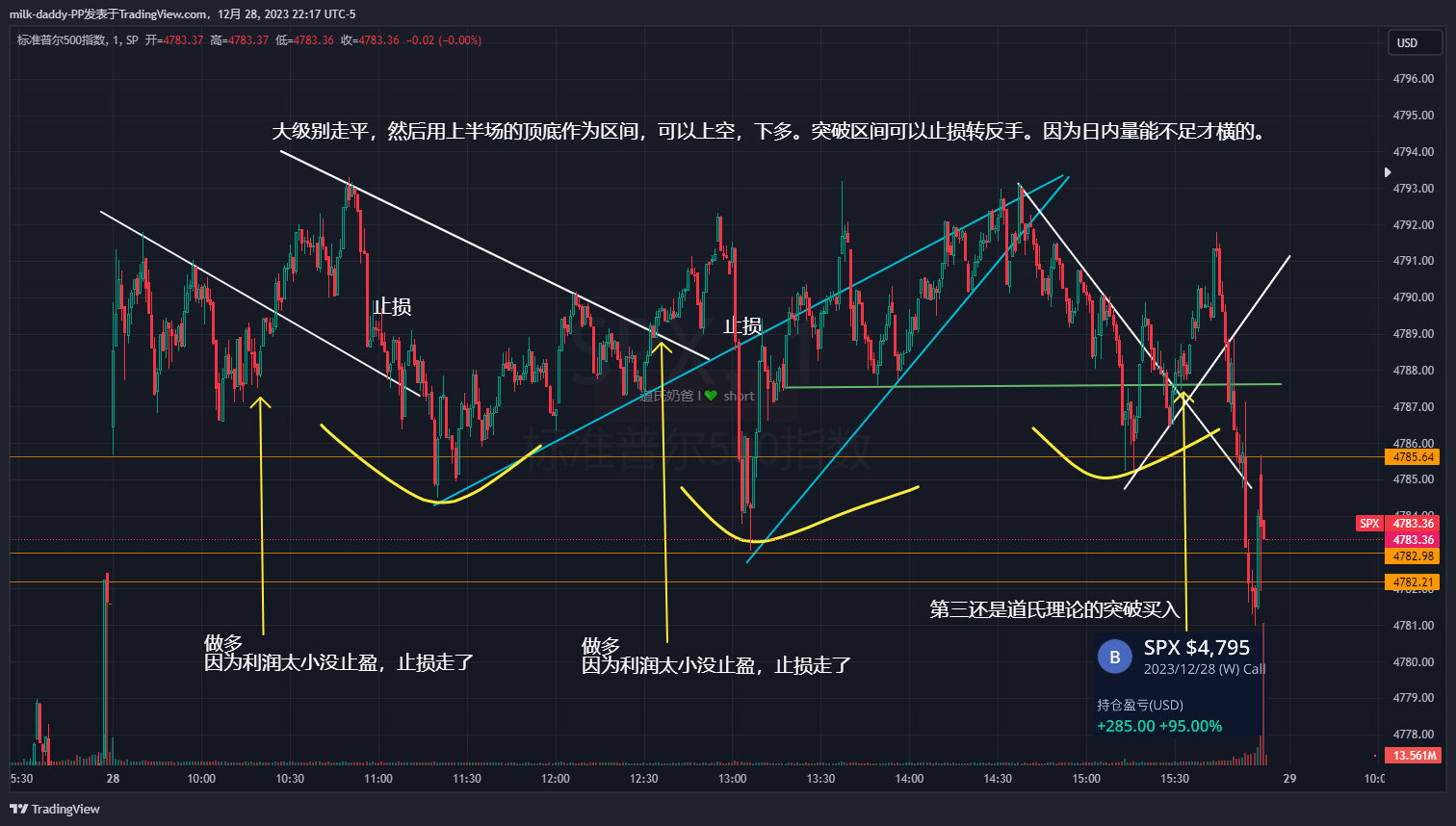Click the green heart icon in watermark
This screenshot has width=1456, height=826.
711,396
